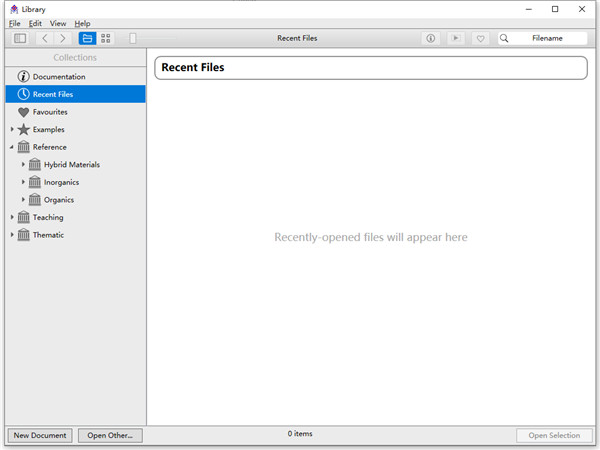
Task: Click the play preview icon
Action: click(x=455, y=38)
